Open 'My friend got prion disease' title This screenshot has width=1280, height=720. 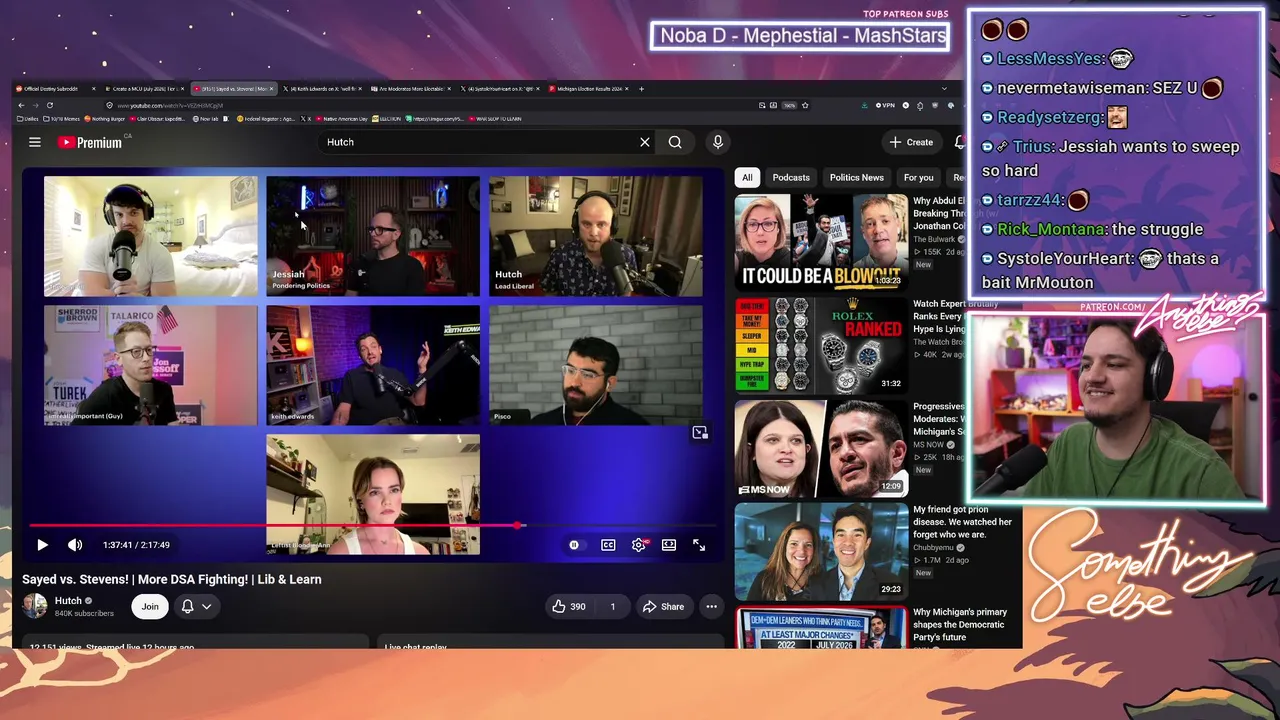click(962, 522)
